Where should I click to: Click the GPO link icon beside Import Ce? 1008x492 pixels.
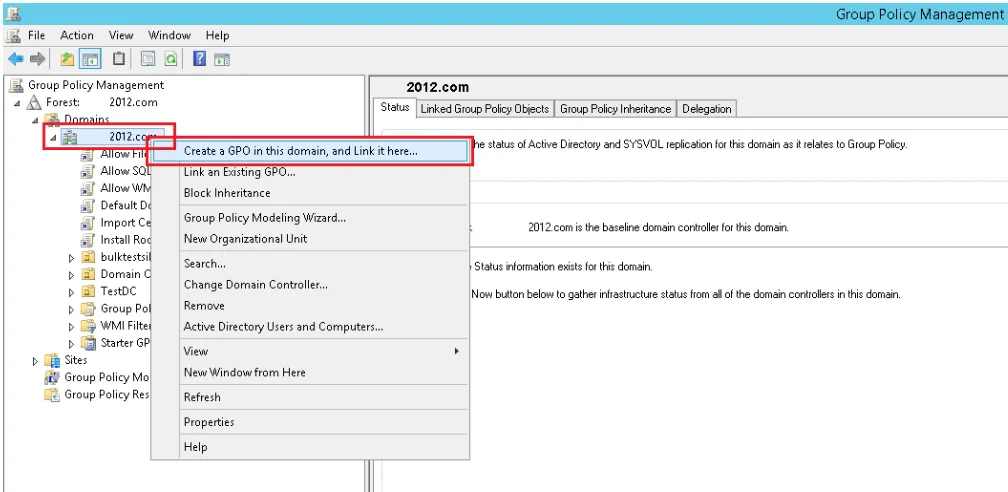point(87,223)
